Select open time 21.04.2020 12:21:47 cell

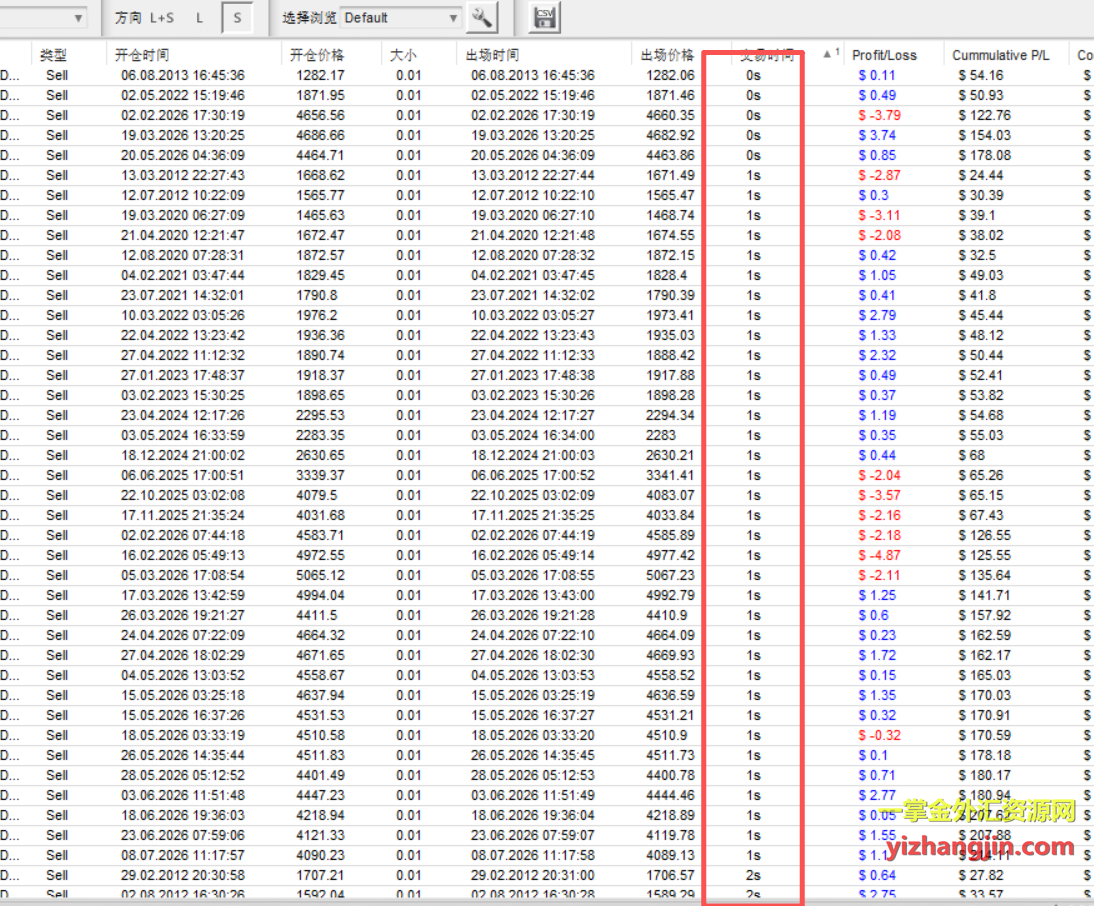tap(183, 235)
